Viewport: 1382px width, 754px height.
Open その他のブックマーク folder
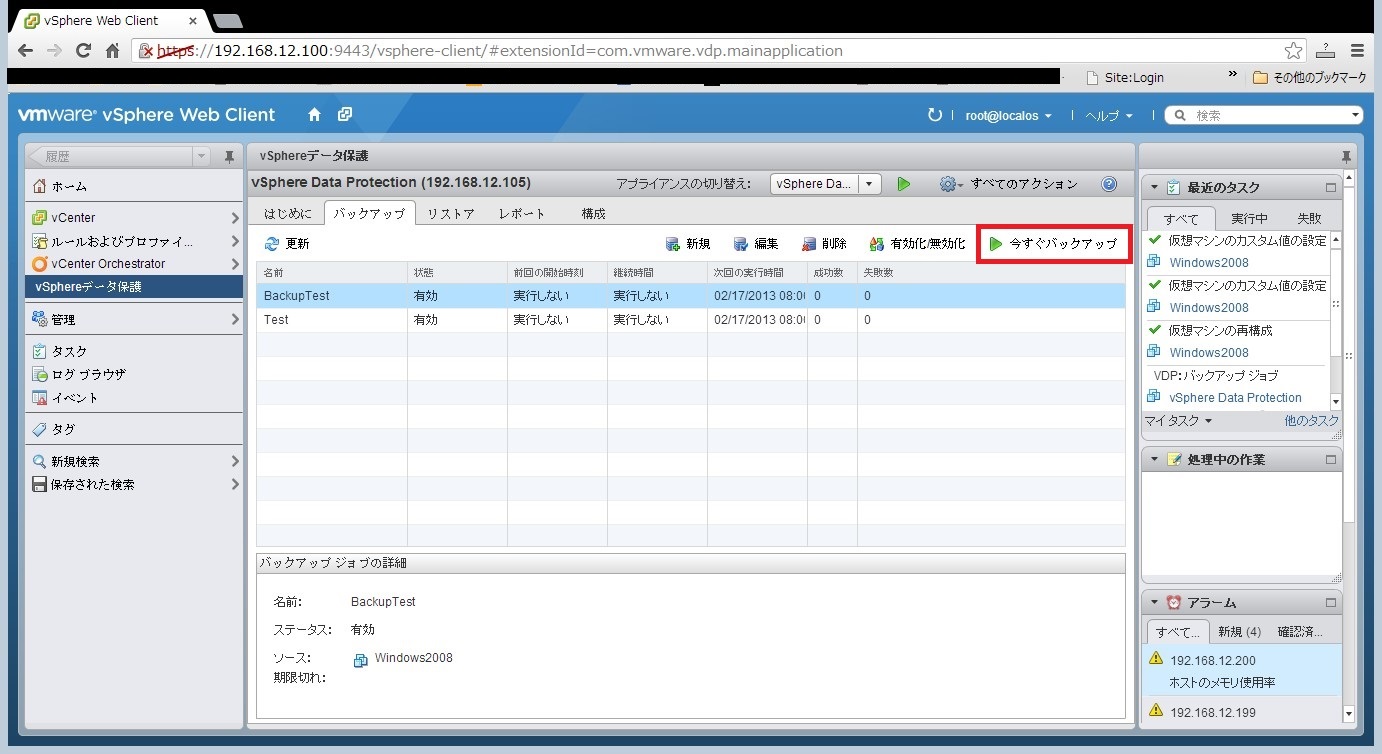tap(1309, 77)
